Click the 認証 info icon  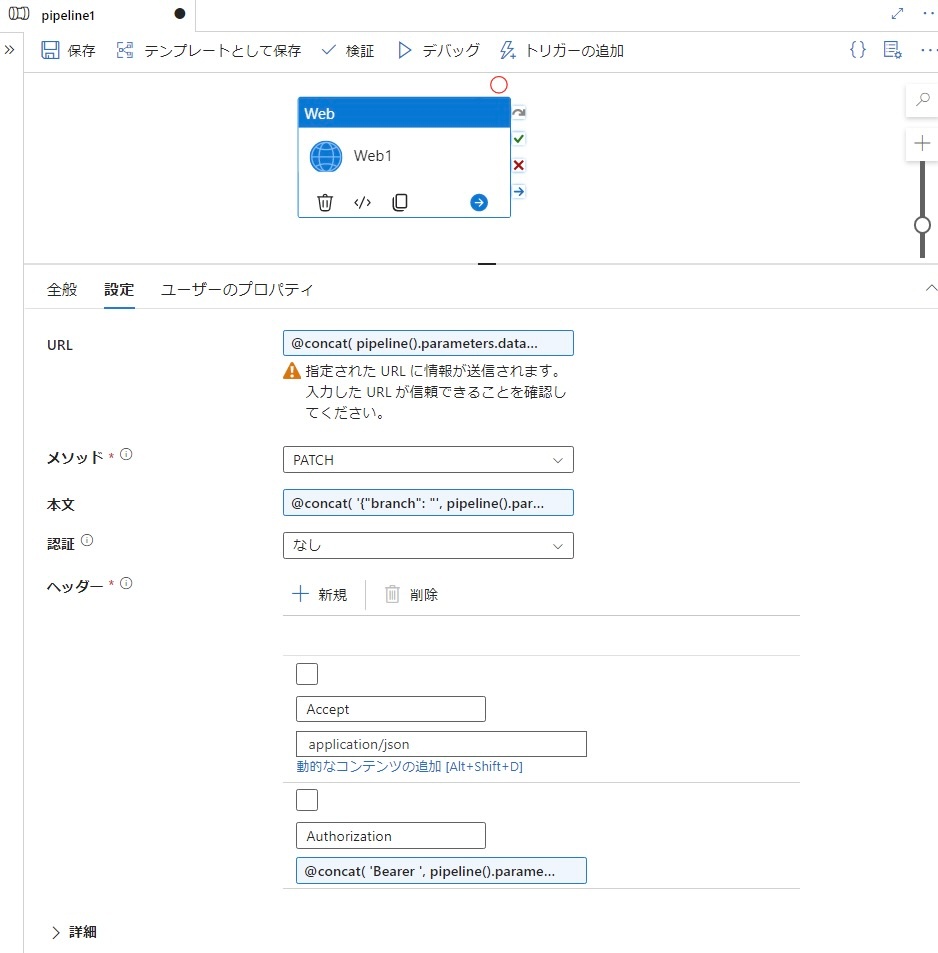click(87, 540)
